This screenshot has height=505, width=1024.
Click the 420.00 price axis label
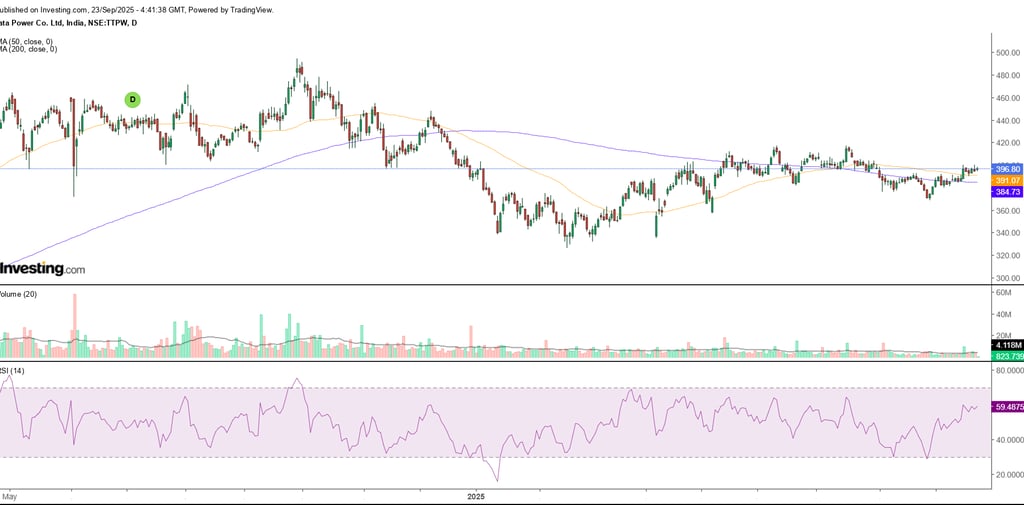(1008, 143)
